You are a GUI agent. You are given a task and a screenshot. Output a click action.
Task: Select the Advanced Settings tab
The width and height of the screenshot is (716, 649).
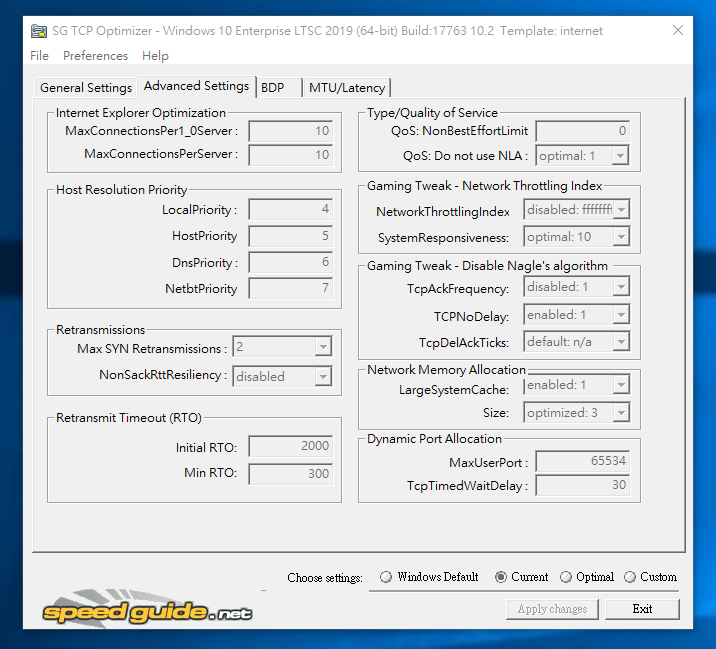click(196, 86)
